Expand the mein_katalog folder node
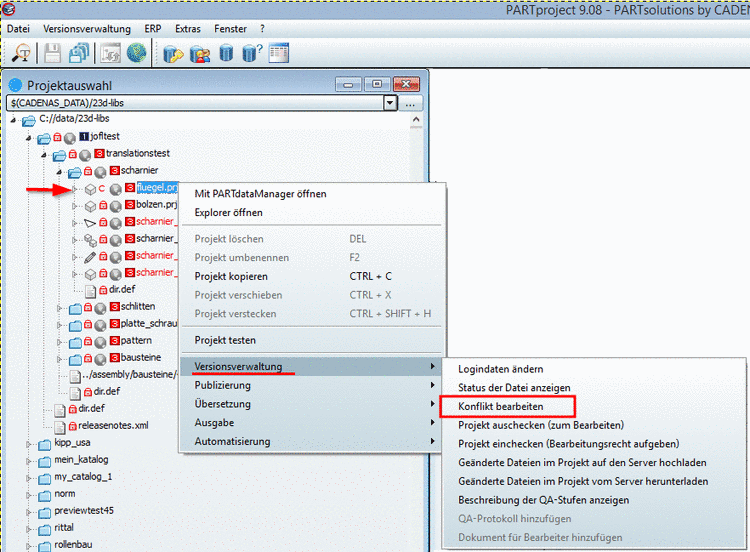The height and width of the screenshot is (552, 750). click(x=29, y=462)
